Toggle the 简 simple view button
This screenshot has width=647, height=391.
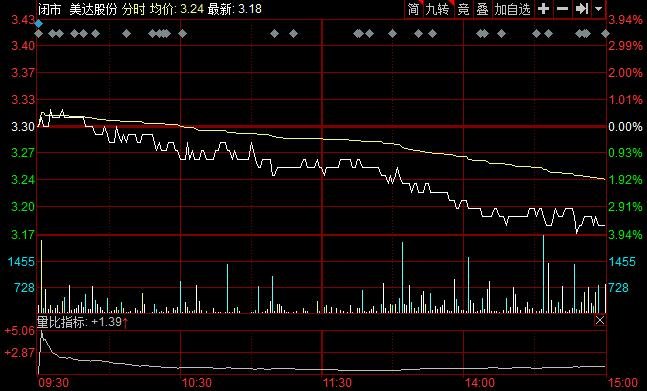413,9
